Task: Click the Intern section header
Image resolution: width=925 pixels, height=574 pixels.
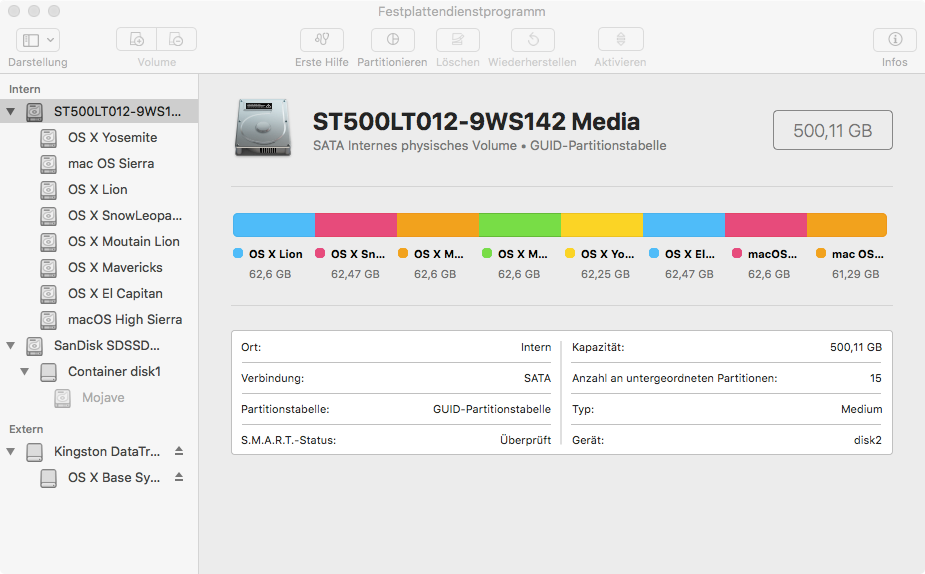Action: point(25,89)
